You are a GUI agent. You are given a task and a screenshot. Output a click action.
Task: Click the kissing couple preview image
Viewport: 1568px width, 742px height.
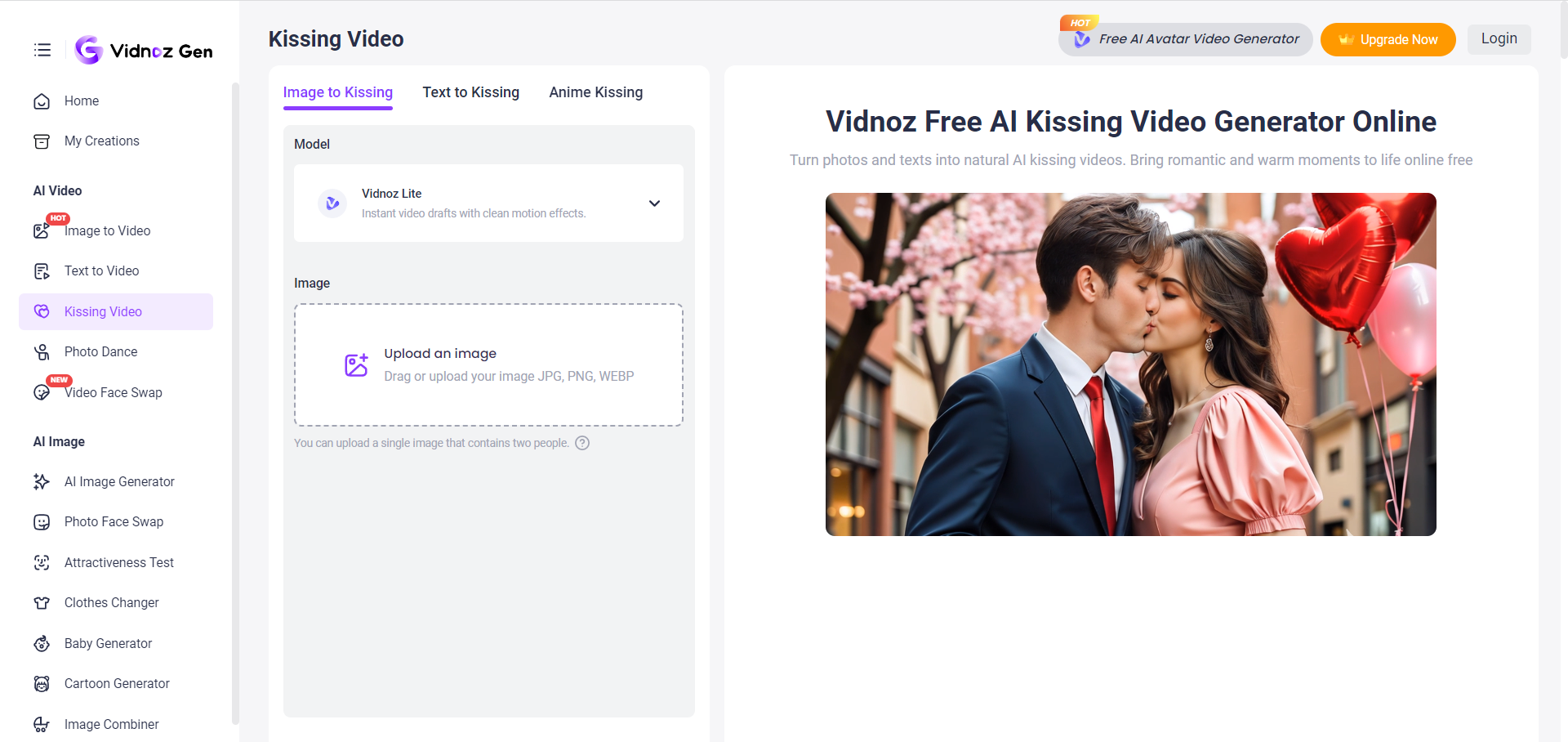click(x=1130, y=364)
